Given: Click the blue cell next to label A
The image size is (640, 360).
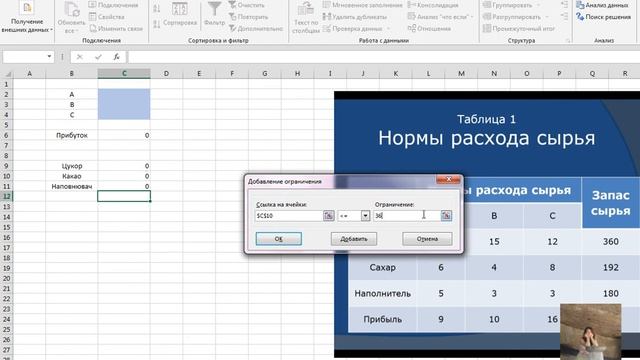Looking at the screenshot, I should coord(124,94).
